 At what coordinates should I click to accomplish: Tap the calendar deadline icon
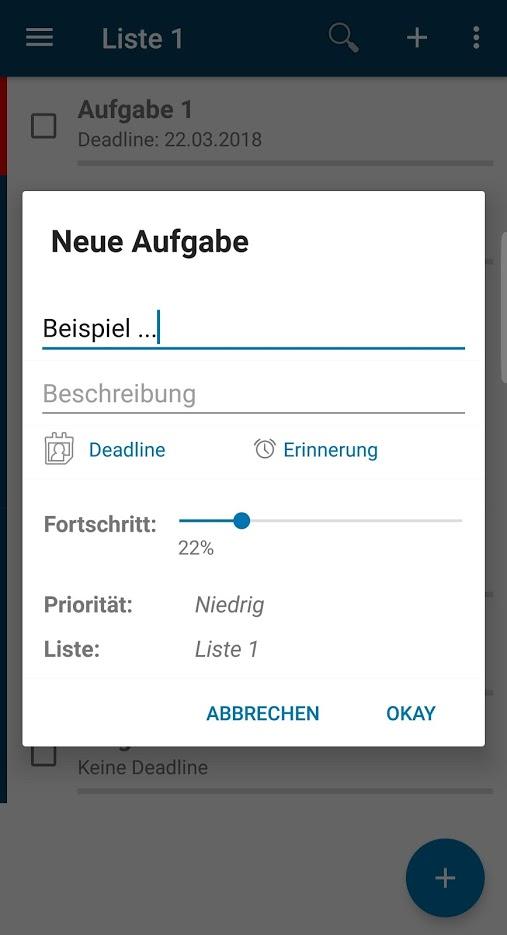(59, 450)
